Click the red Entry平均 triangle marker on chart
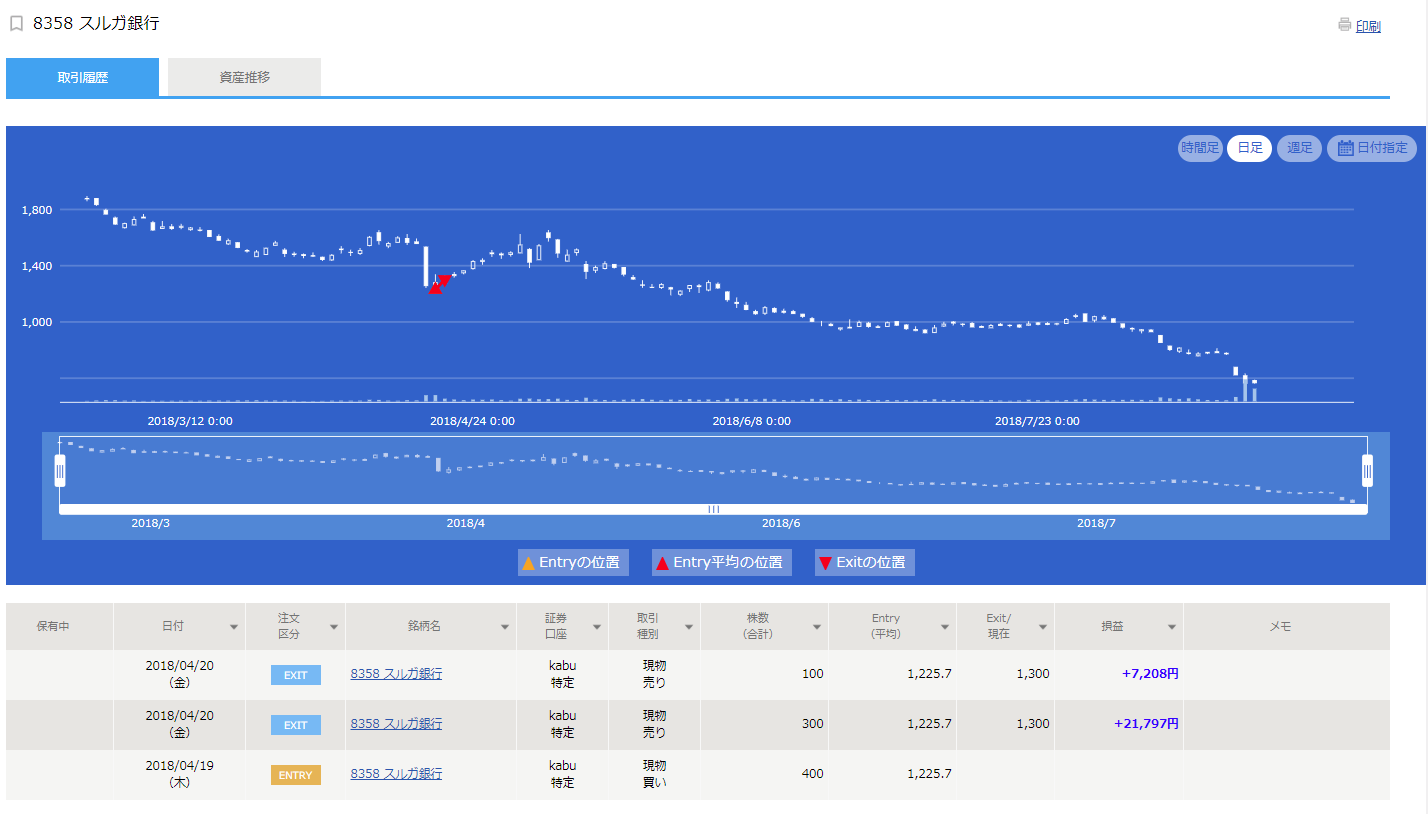 (435, 287)
